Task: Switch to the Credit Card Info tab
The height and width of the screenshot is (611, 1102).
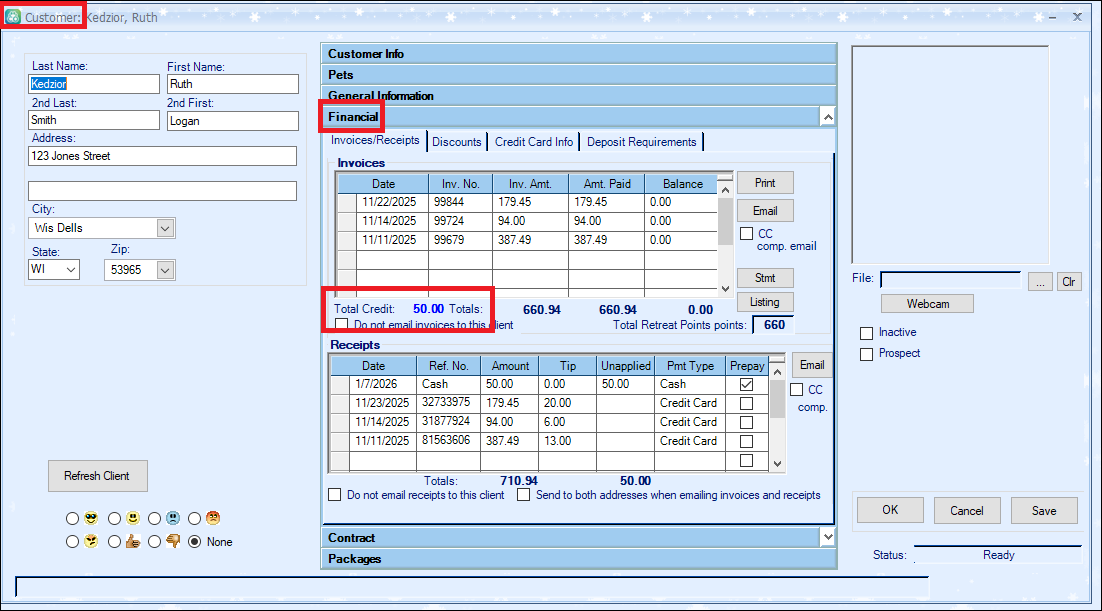Action: tap(534, 142)
